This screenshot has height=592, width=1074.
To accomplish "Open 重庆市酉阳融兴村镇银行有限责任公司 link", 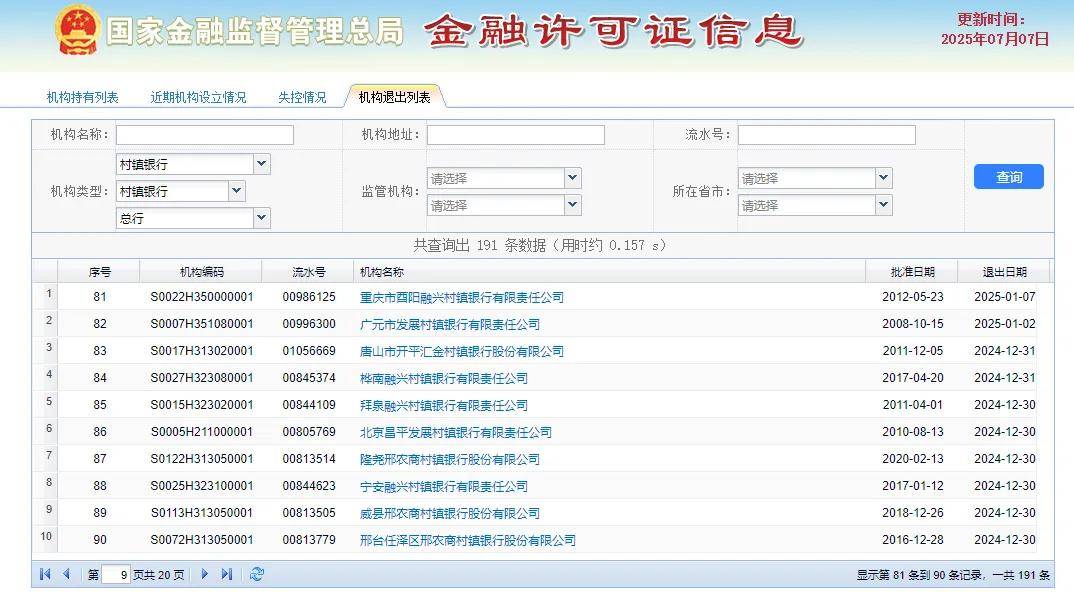I will [x=462, y=297].
